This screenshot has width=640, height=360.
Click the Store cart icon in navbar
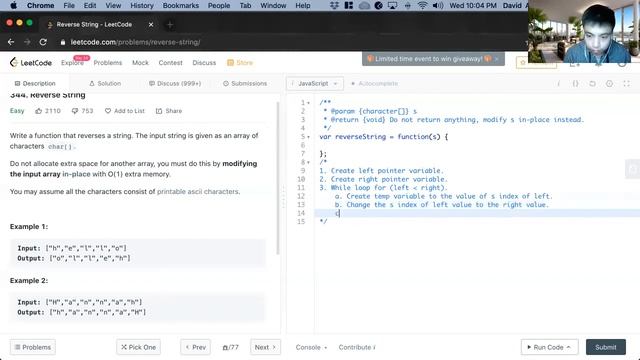coord(230,62)
